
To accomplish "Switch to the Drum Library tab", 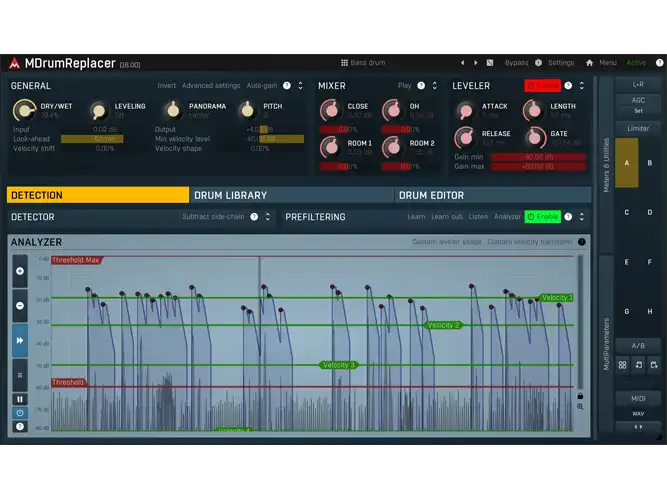I will pyautogui.click(x=291, y=195).
